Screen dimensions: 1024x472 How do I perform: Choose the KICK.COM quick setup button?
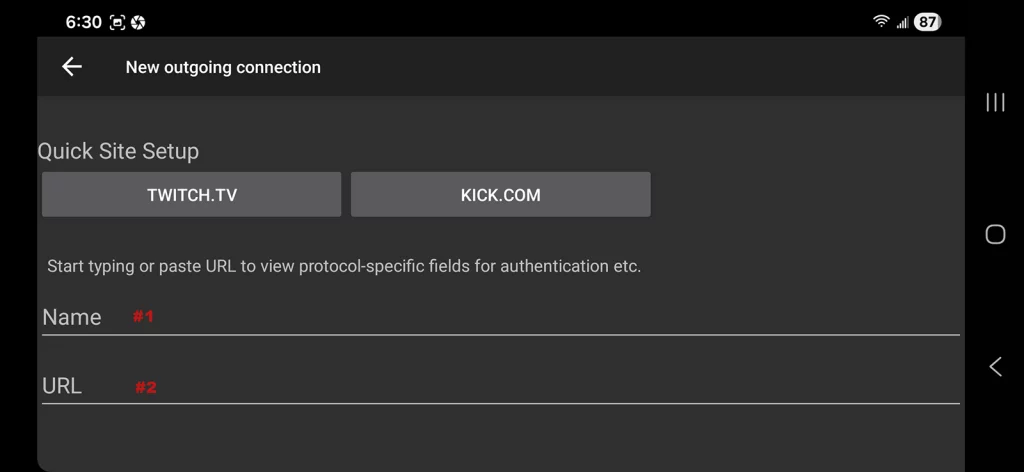click(x=500, y=195)
